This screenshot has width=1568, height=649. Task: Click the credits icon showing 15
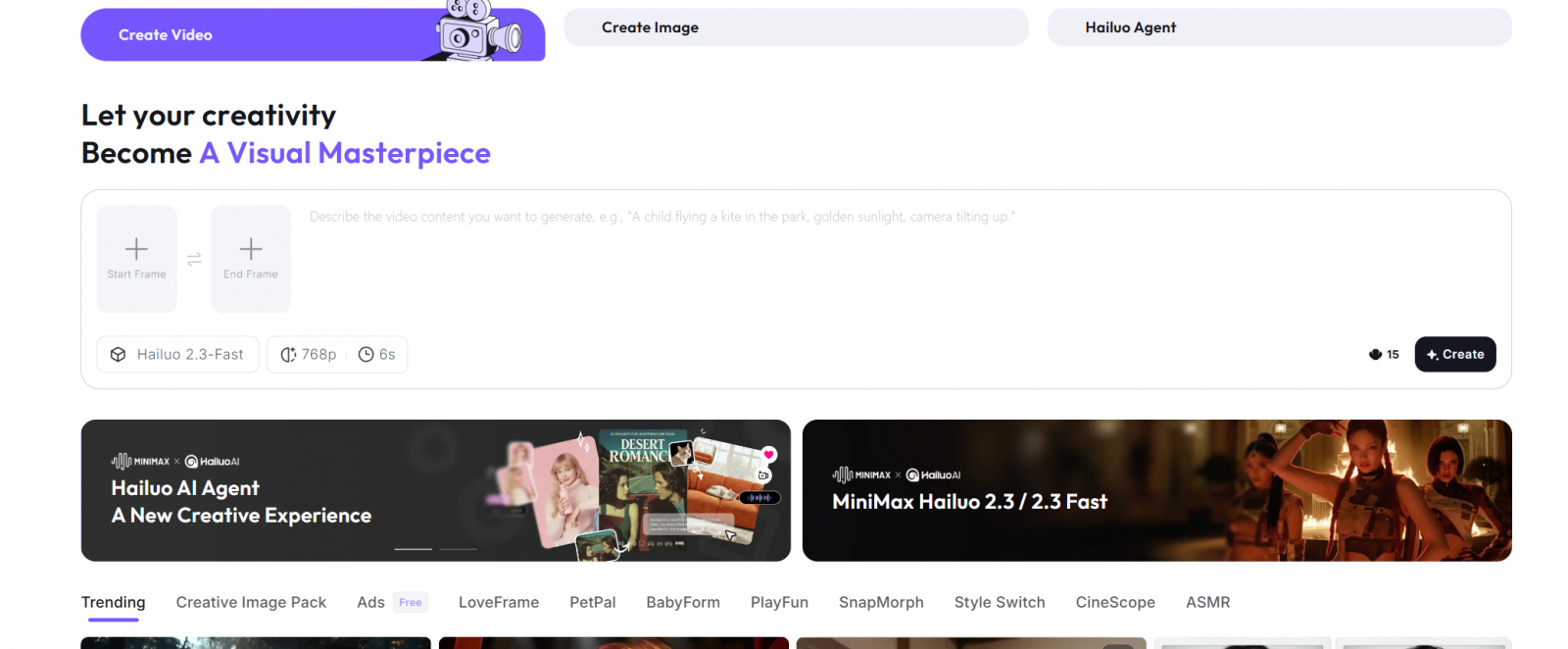click(1375, 355)
